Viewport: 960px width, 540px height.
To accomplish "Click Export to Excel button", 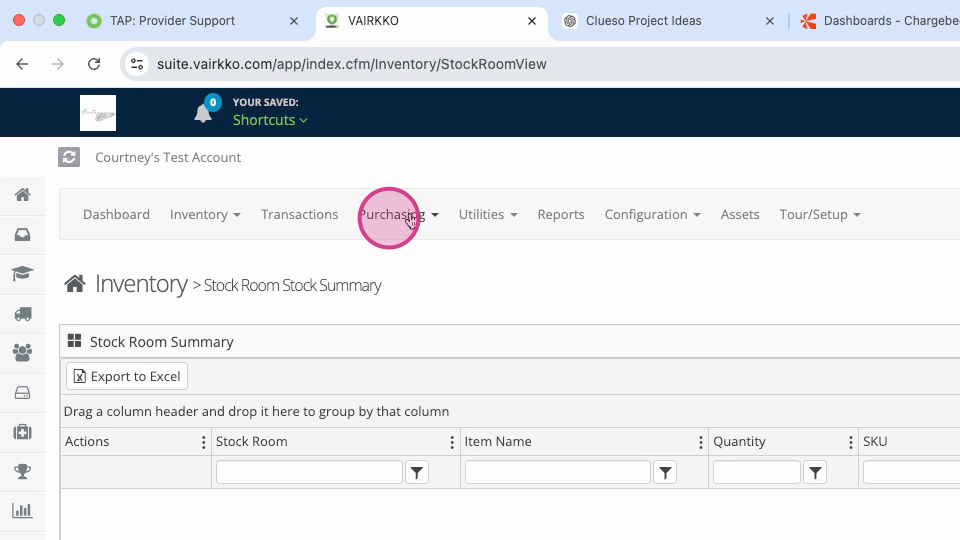I will [x=127, y=376].
